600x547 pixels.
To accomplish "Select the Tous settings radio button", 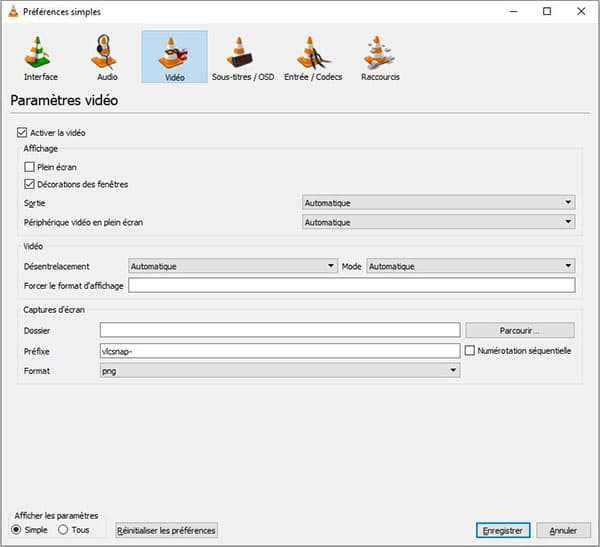I will (63, 529).
